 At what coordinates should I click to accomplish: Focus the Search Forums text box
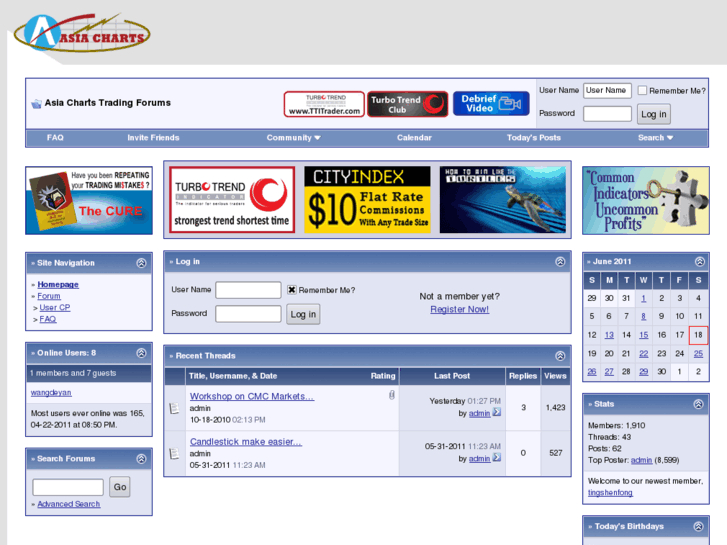click(68, 487)
